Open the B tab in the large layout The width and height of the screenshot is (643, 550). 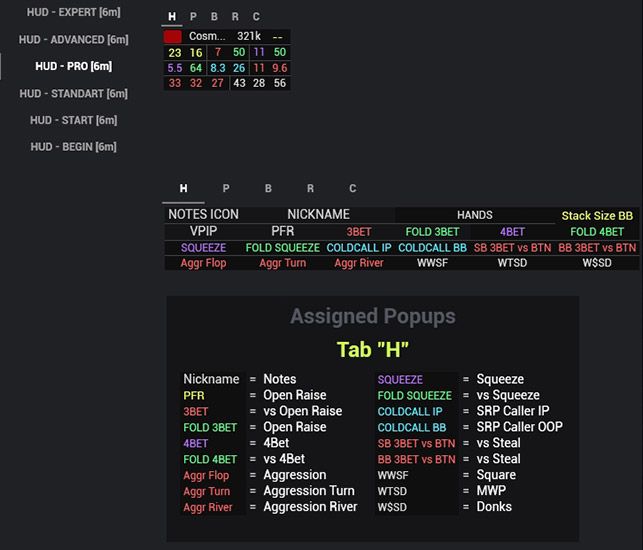268,188
